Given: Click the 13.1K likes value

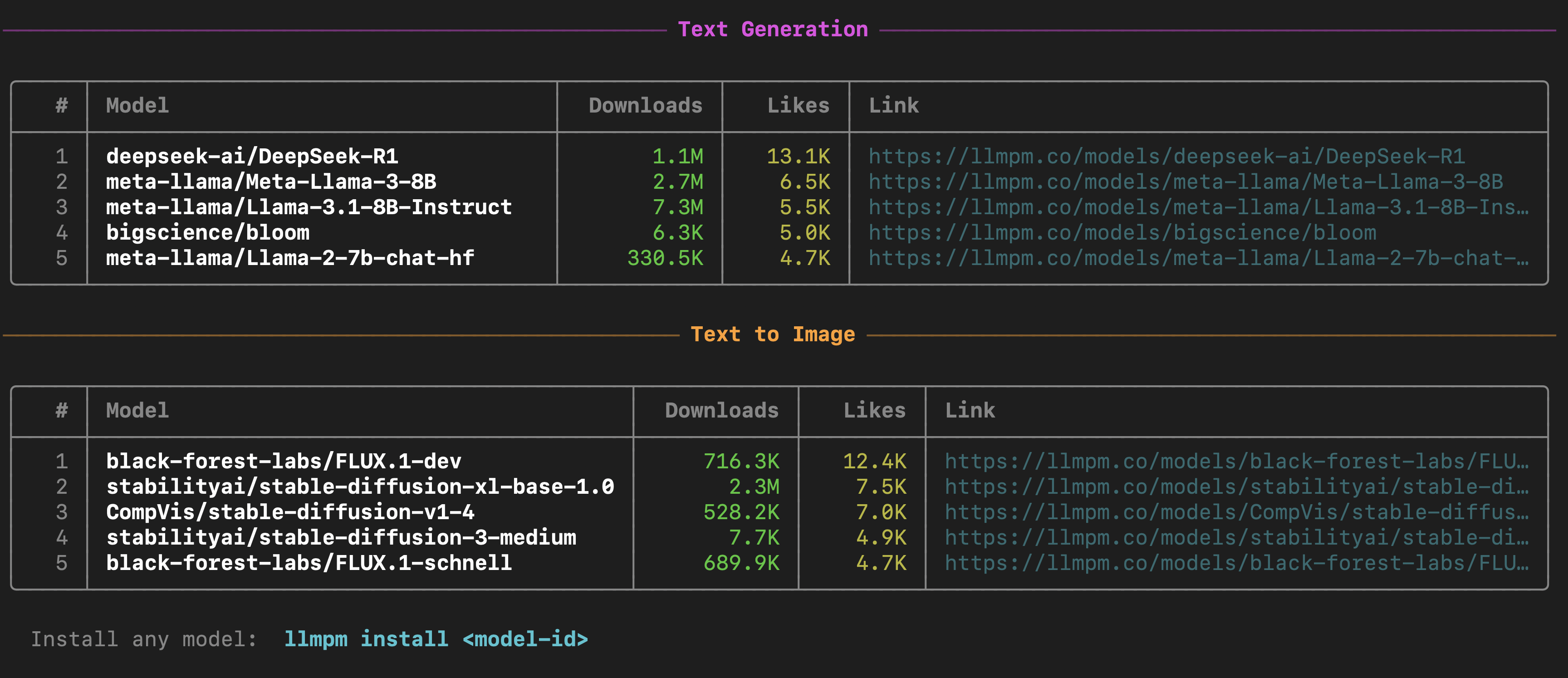Looking at the screenshot, I should [x=798, y=157].
